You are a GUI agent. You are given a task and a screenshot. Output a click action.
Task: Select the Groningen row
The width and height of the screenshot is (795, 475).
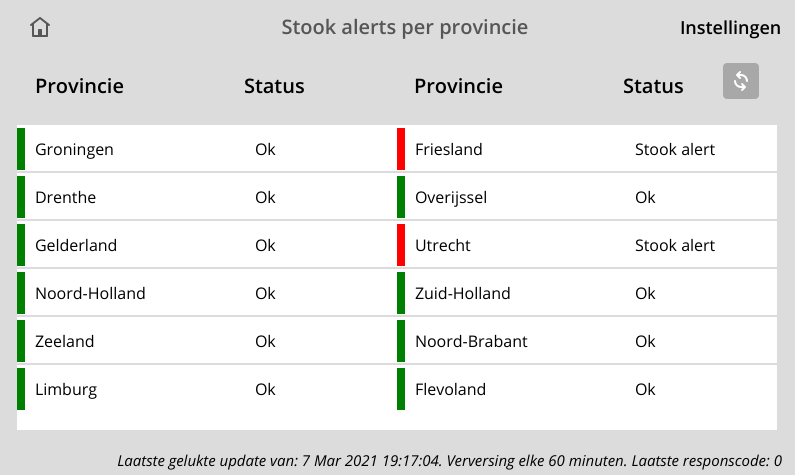click(207, 149)
